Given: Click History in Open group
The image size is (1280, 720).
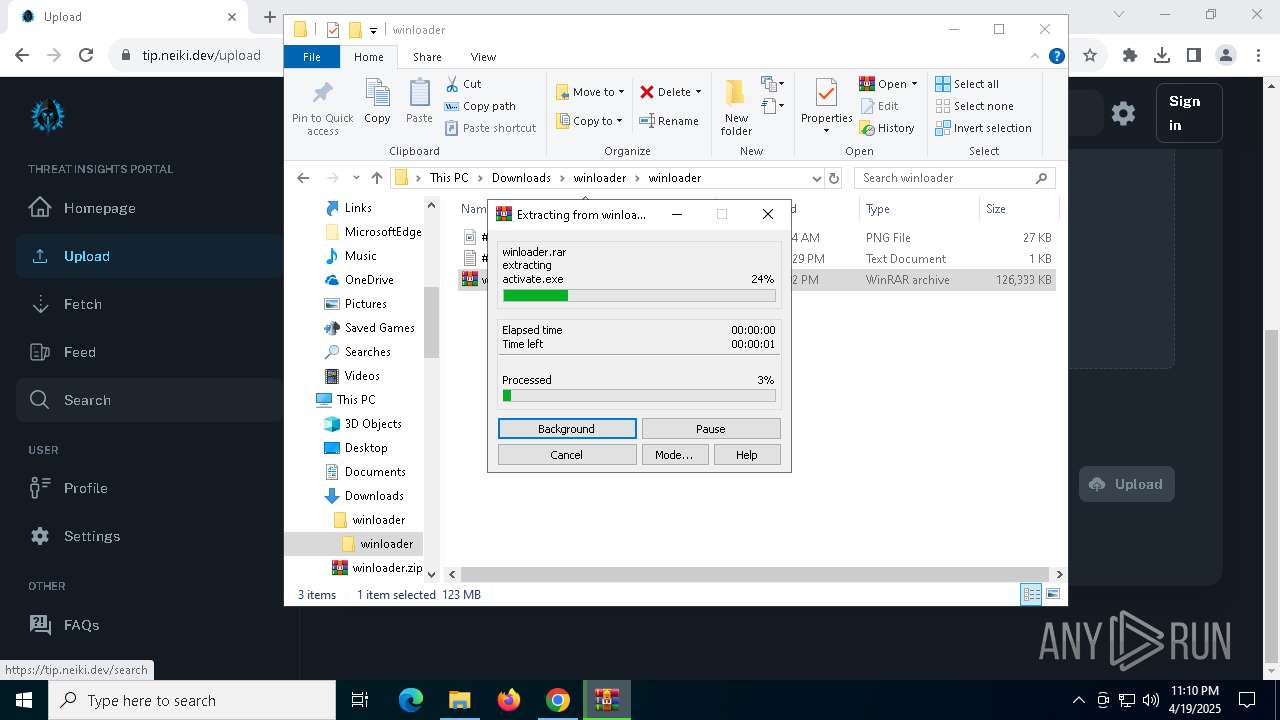Looking at the screenshot, I should [887, 128].
